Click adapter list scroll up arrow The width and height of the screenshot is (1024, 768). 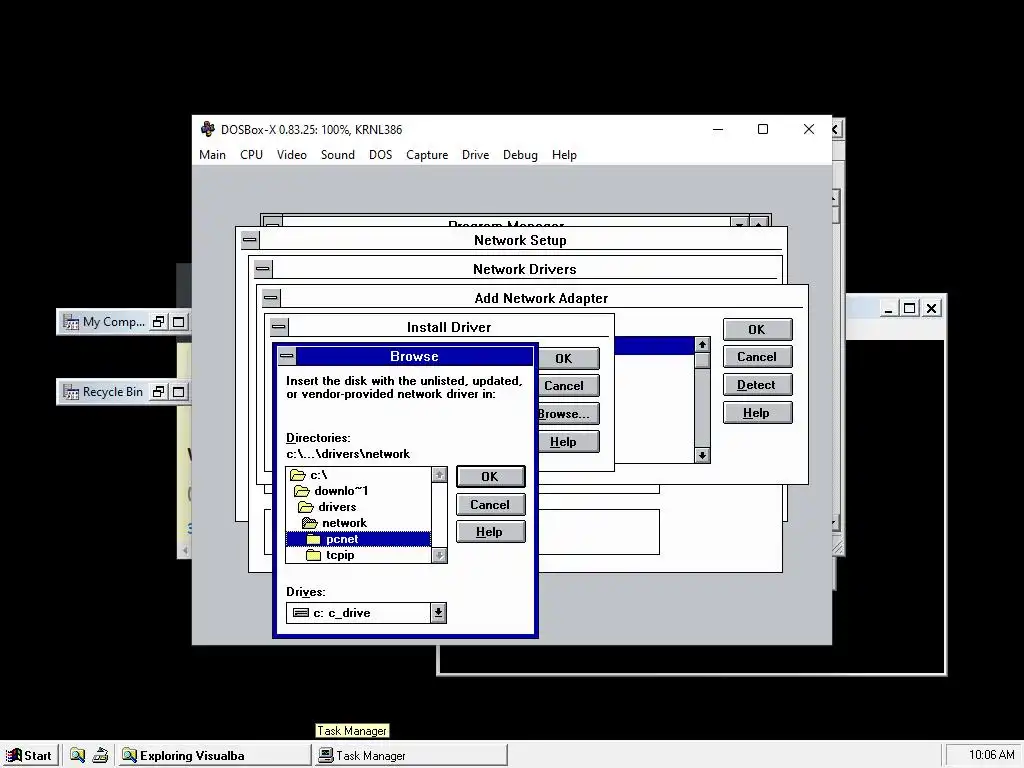(702, 344)
